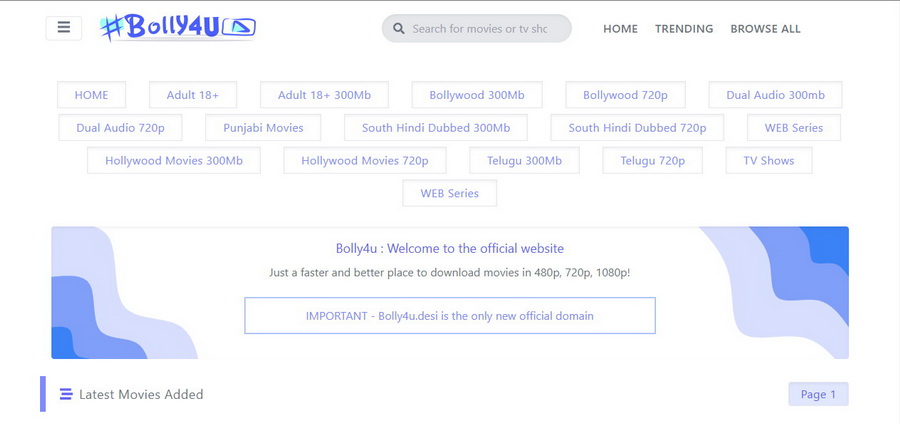Click the Latest Movies Added list icon
Image resolution: width=900 pixels, height=424 pixels.
(66, 394)
